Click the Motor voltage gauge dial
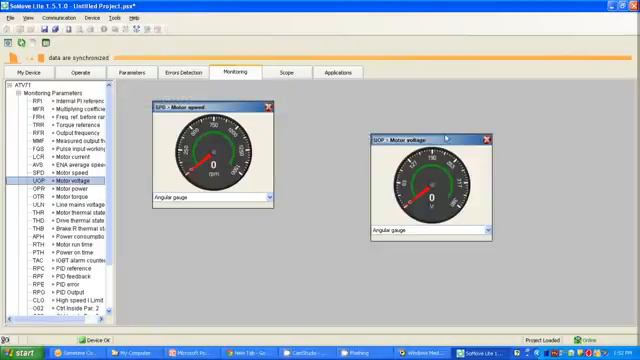The width and height of the screenshot is (640, 360). [x=432, y=185]
